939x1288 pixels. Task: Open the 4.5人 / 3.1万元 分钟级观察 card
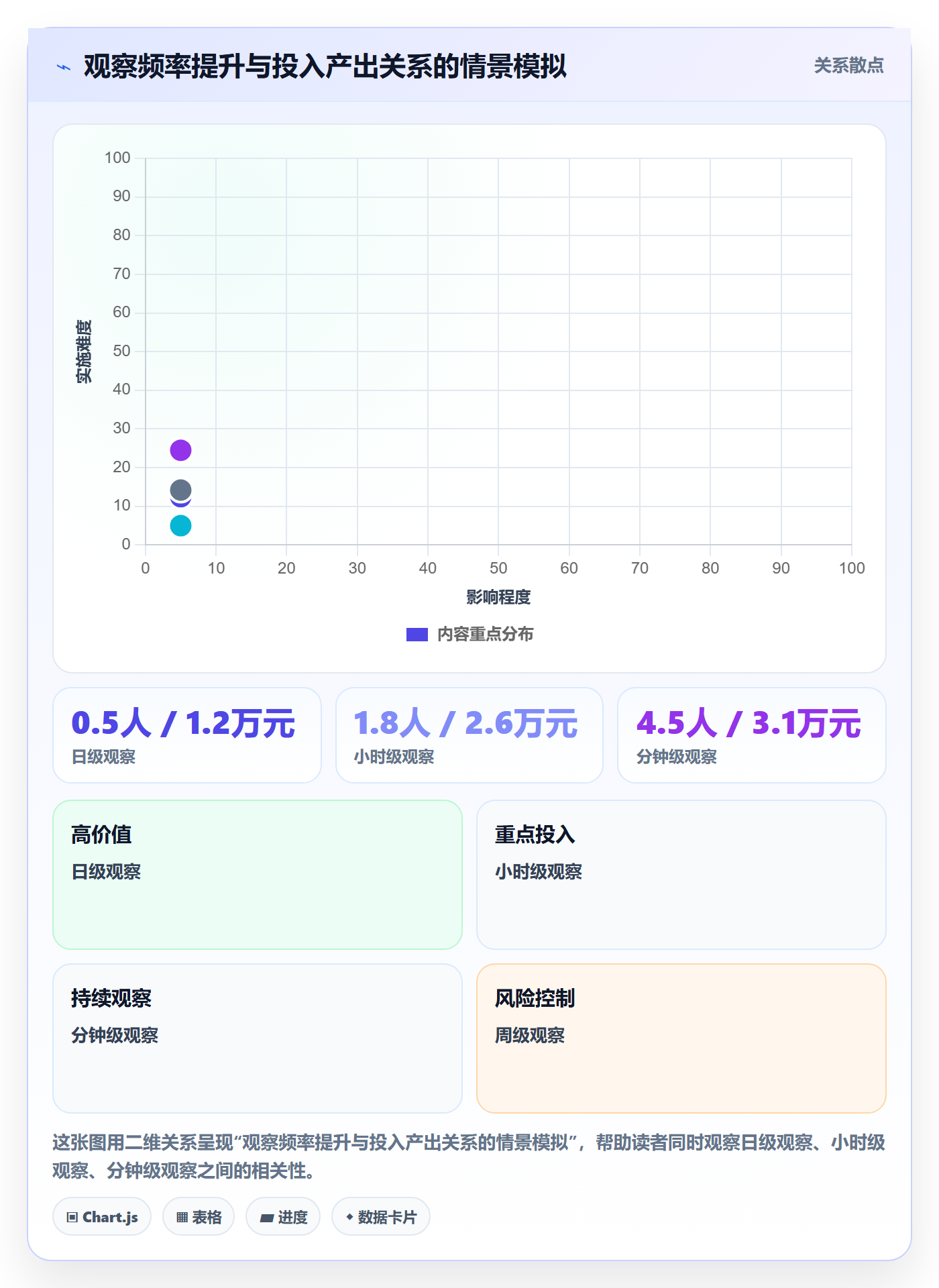tap(752, 735)
